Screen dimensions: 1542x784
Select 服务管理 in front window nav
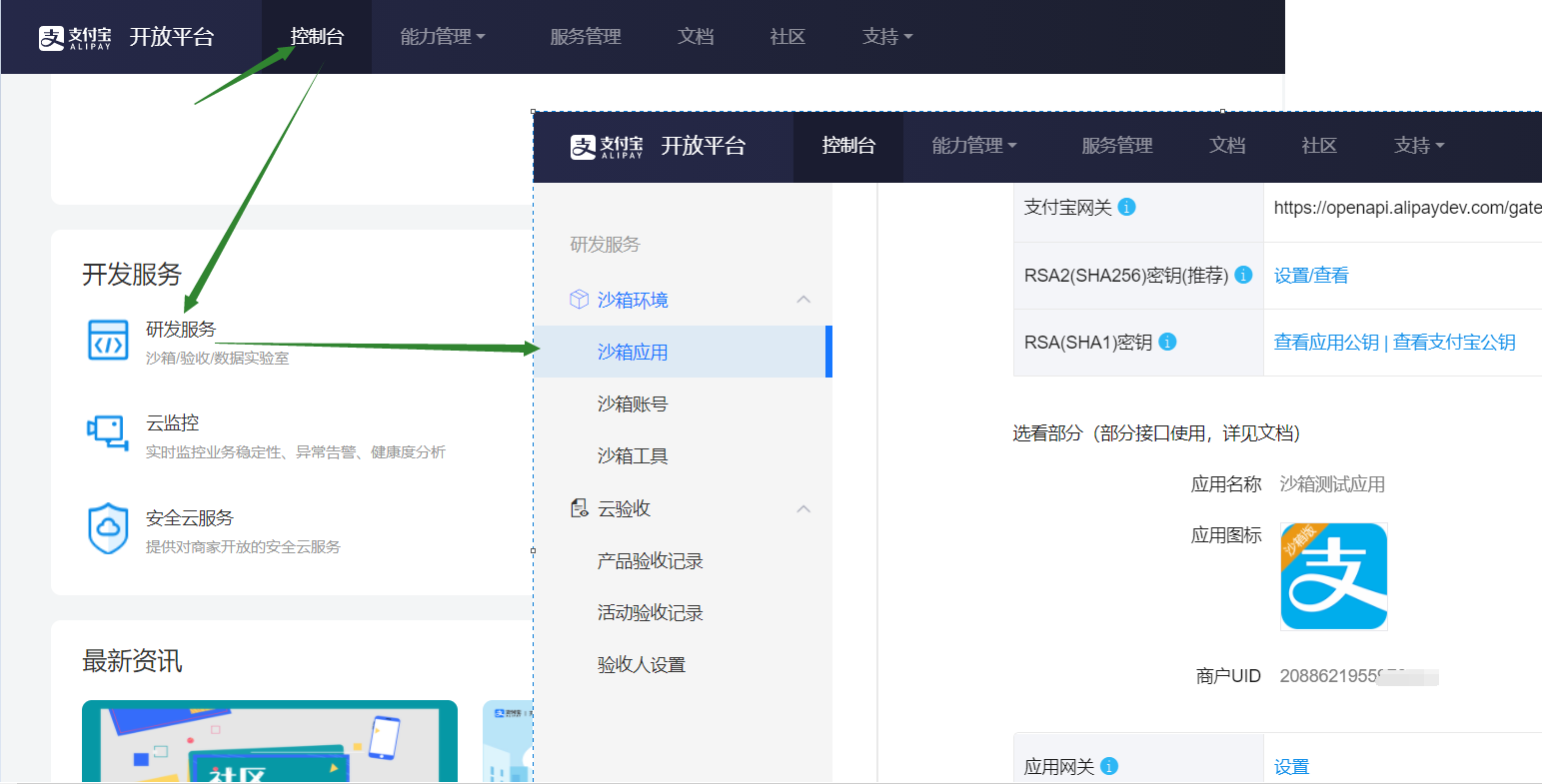[x=1117, y=146]
